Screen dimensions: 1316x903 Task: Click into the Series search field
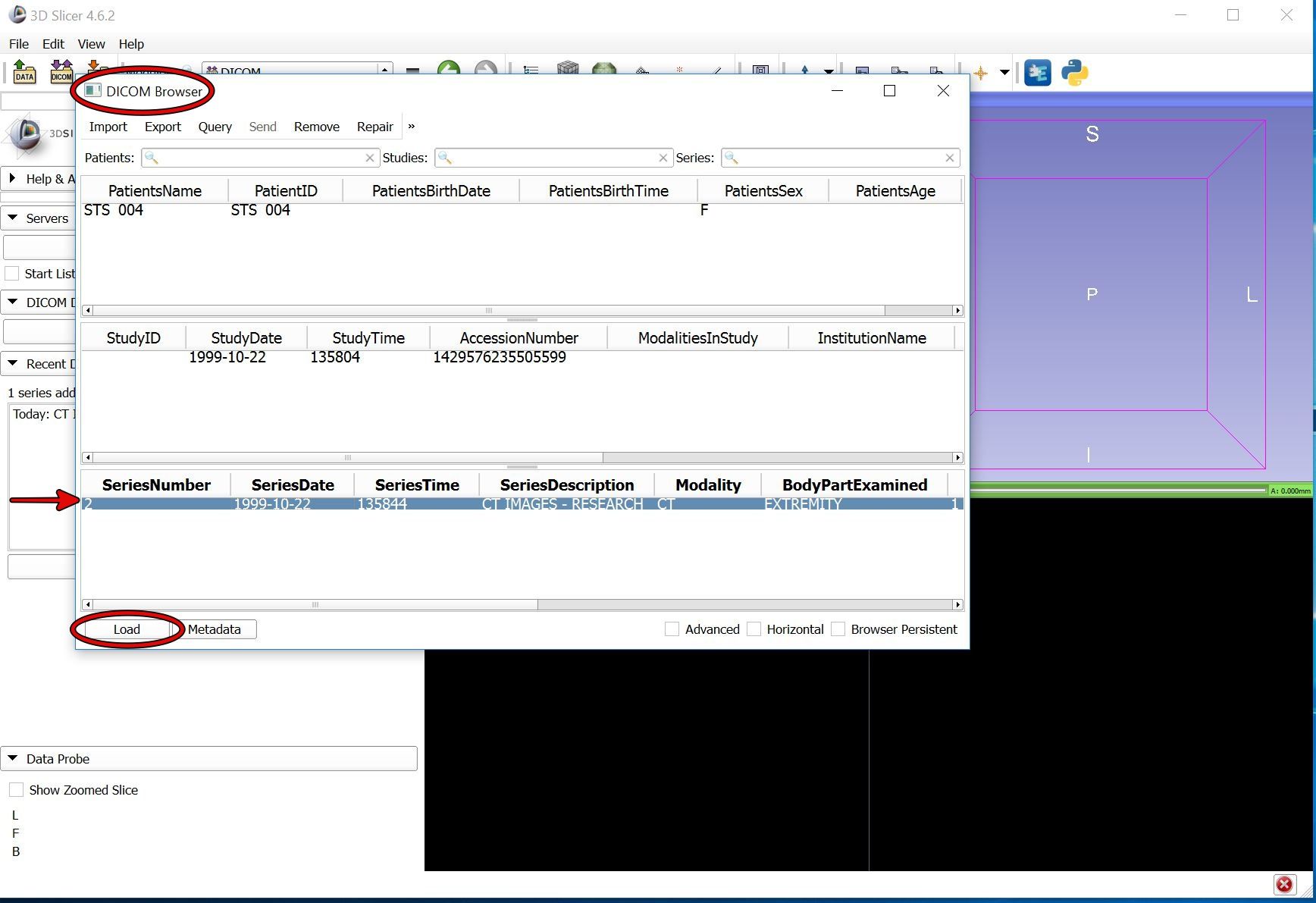pyautogui.click(x=840, y=158)
